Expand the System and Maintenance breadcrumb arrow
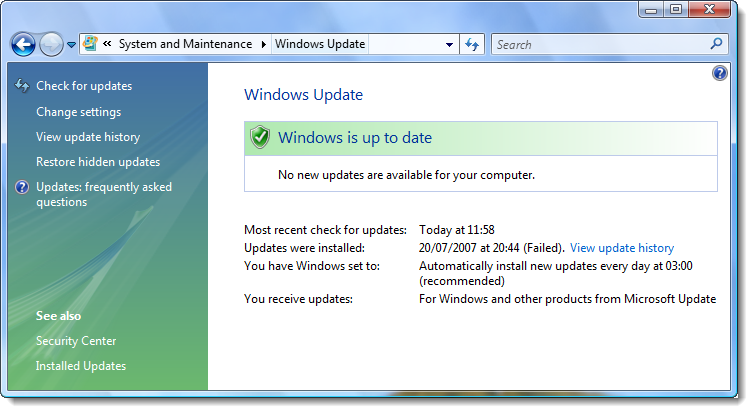The height and width of the screenshot is (413, 753). tap(264, 44)
